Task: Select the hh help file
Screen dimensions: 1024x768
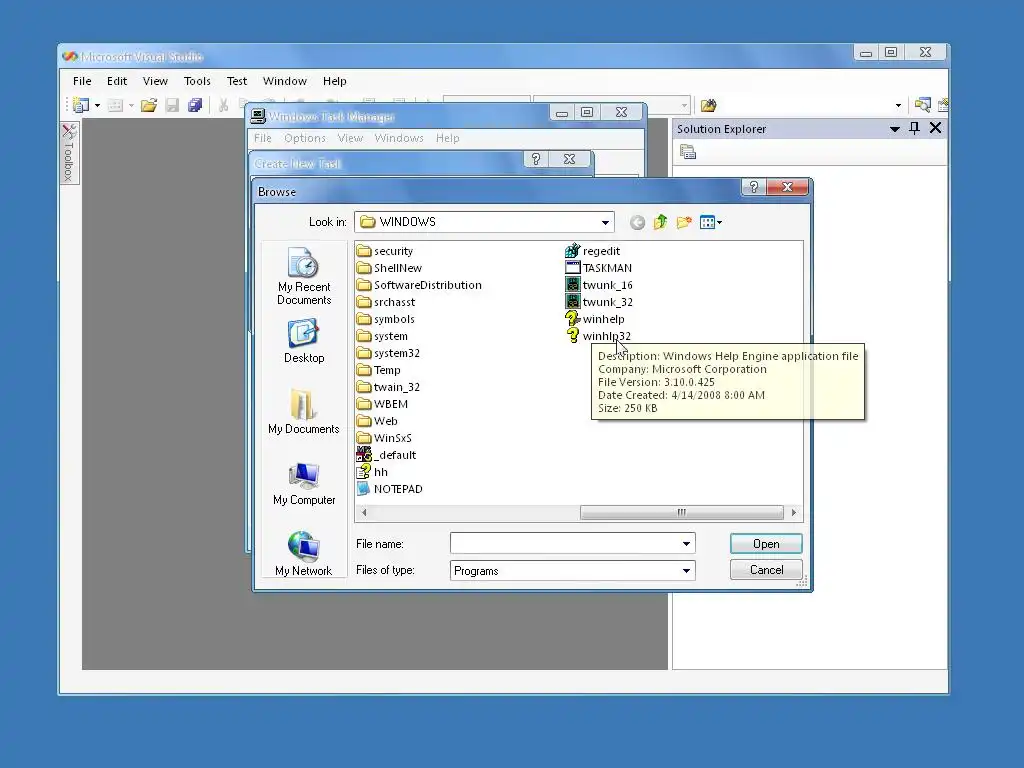Action: click(x=372, y=472)
